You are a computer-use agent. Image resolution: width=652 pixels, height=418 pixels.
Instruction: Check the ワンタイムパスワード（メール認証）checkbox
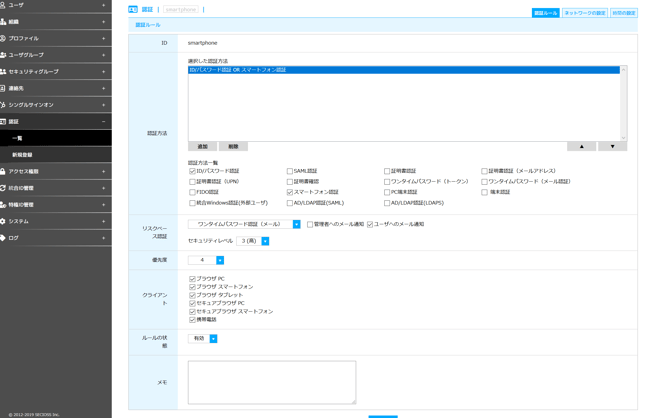click(484, 182)
